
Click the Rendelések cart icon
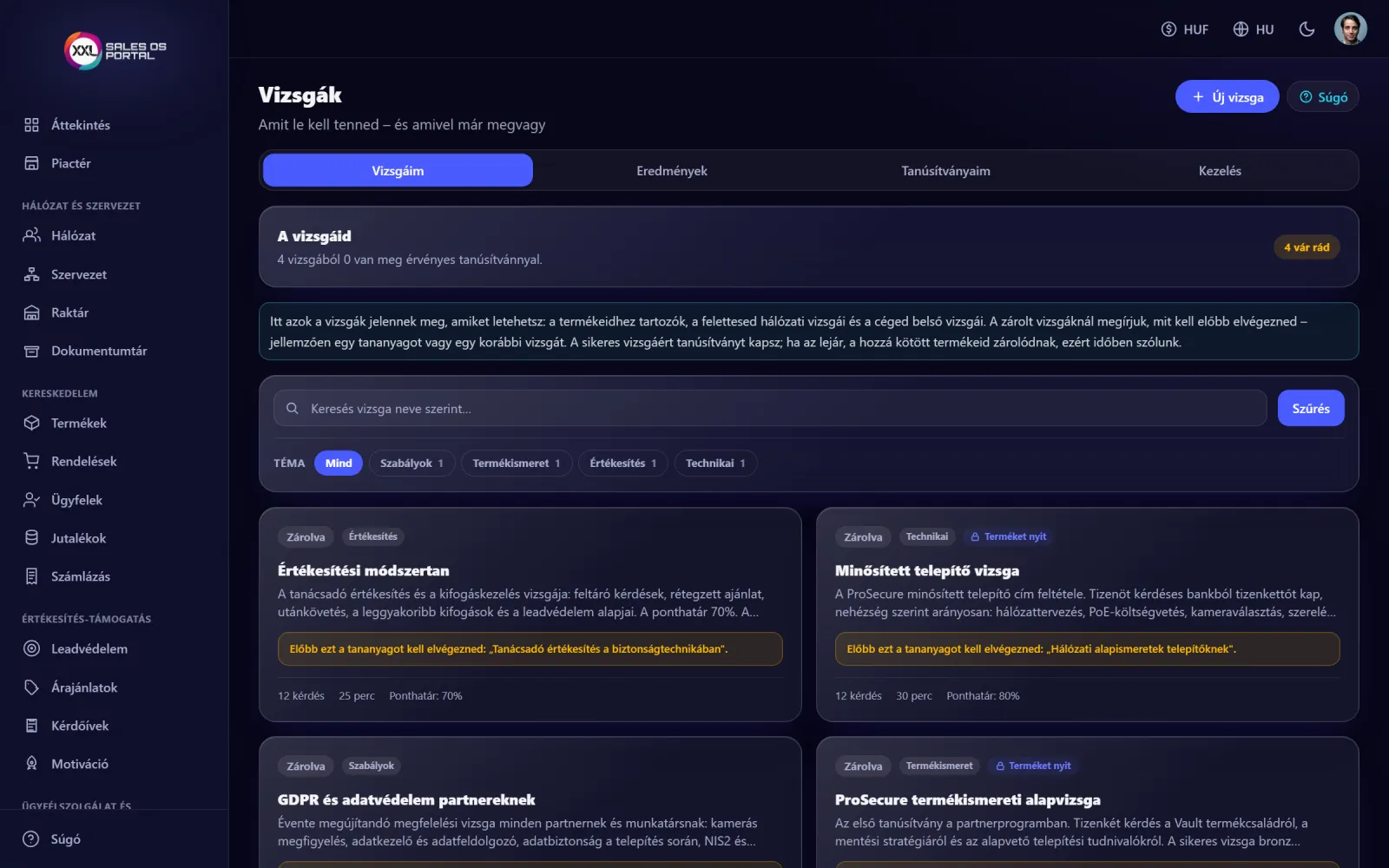[32, 461]
